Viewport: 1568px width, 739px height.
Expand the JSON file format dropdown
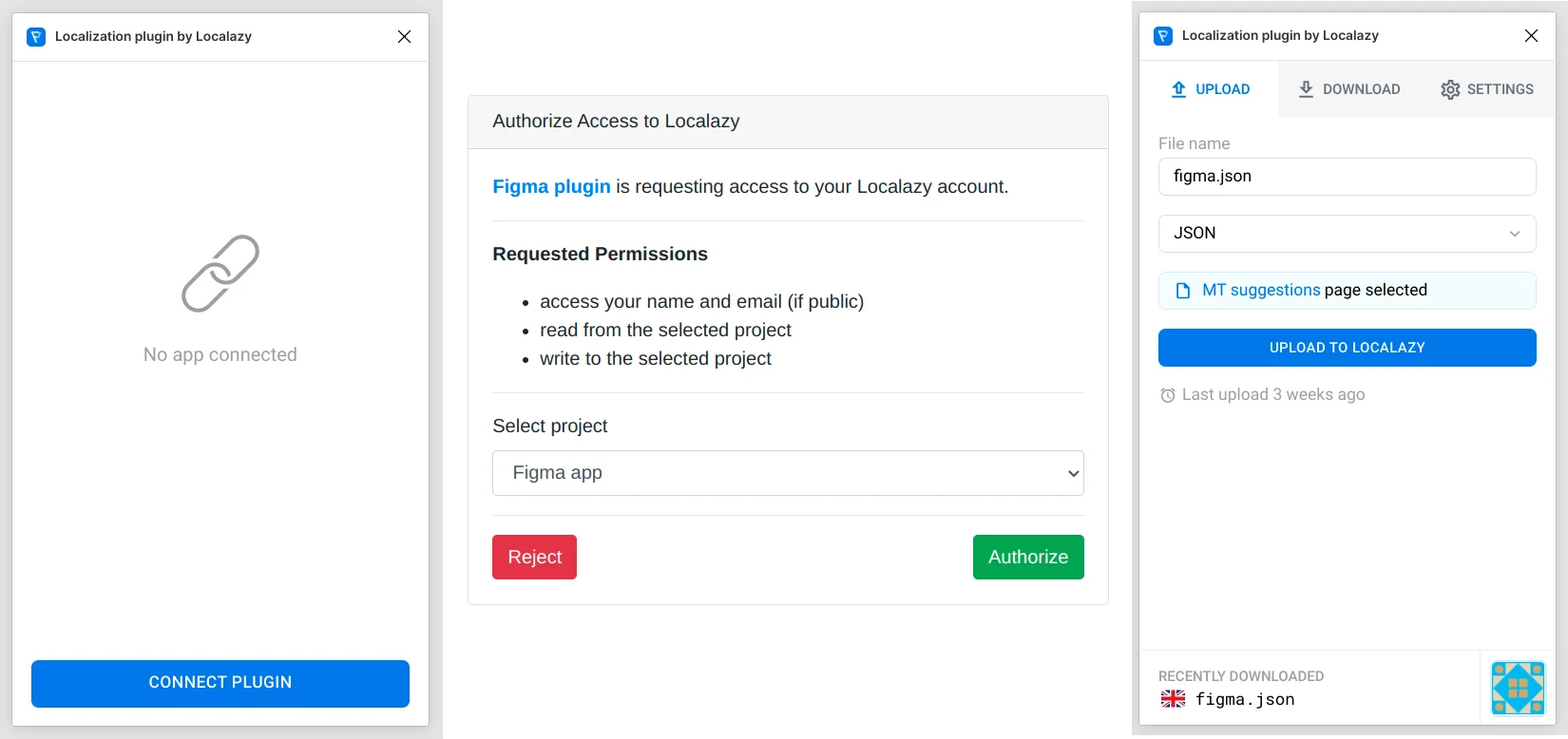tap(1347, 234)
